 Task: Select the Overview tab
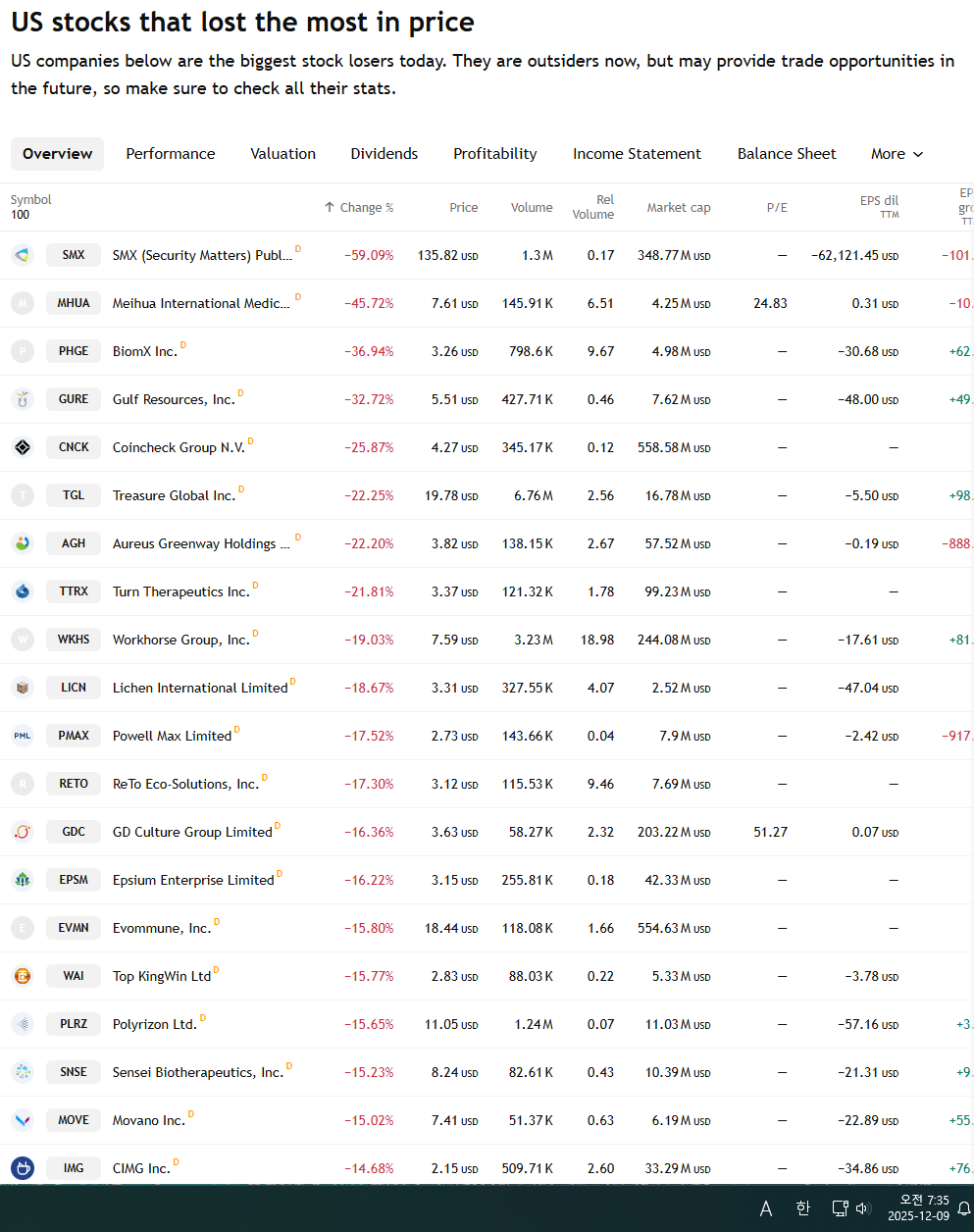tap(58, 154)
